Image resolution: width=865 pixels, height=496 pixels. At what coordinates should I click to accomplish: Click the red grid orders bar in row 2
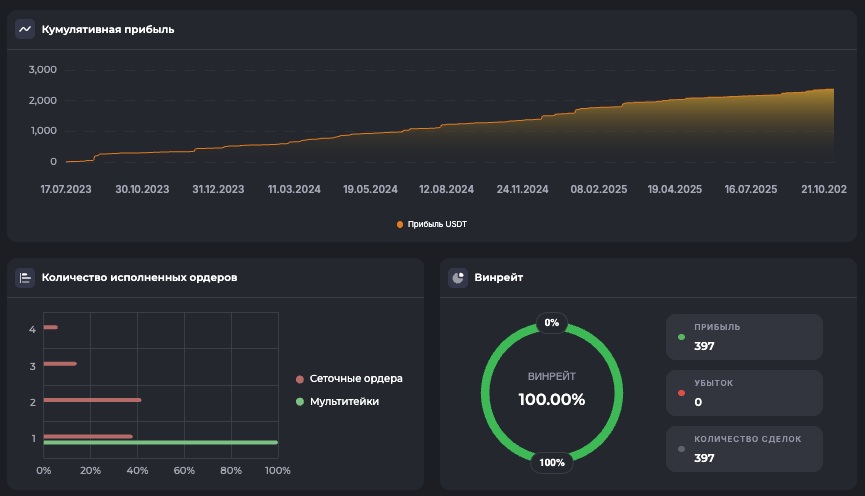click(x=92, y=400)
